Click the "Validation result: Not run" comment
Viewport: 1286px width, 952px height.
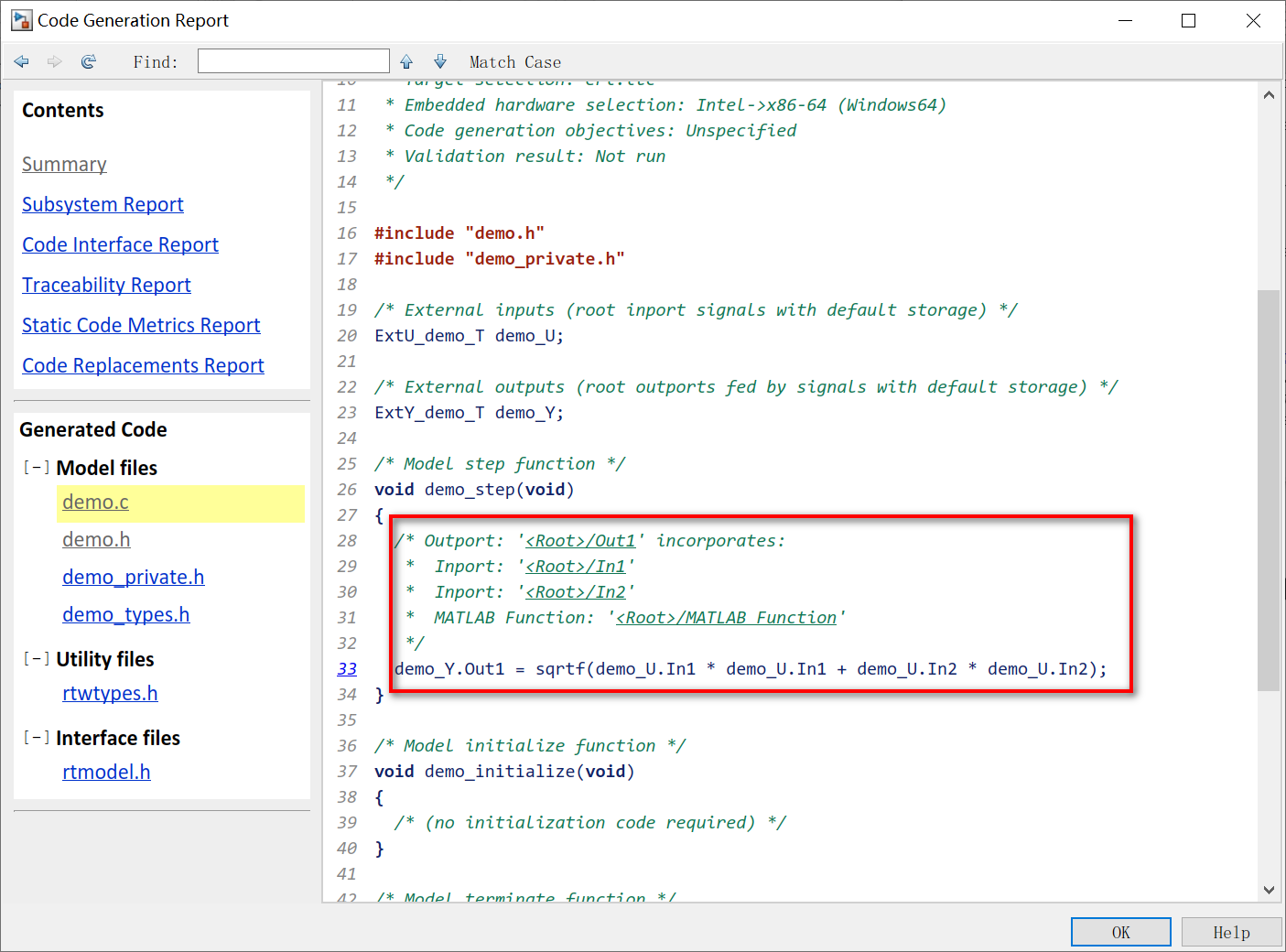pos(525,157)
